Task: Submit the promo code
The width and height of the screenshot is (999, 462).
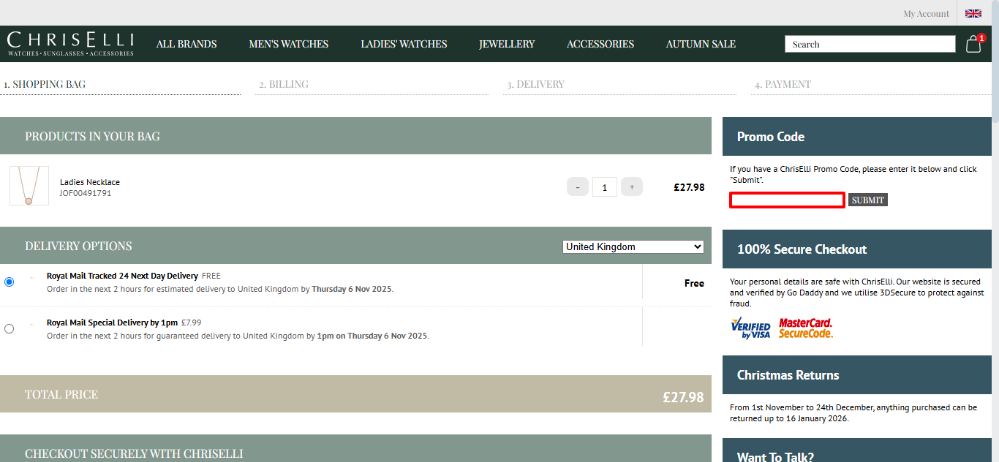Action: [868, 200]
